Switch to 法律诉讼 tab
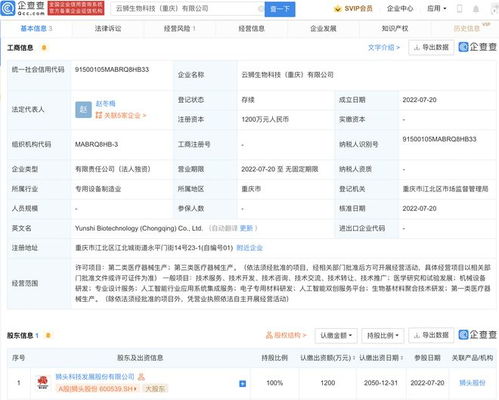This screenshot has width=499, height=400. point(108,29)
